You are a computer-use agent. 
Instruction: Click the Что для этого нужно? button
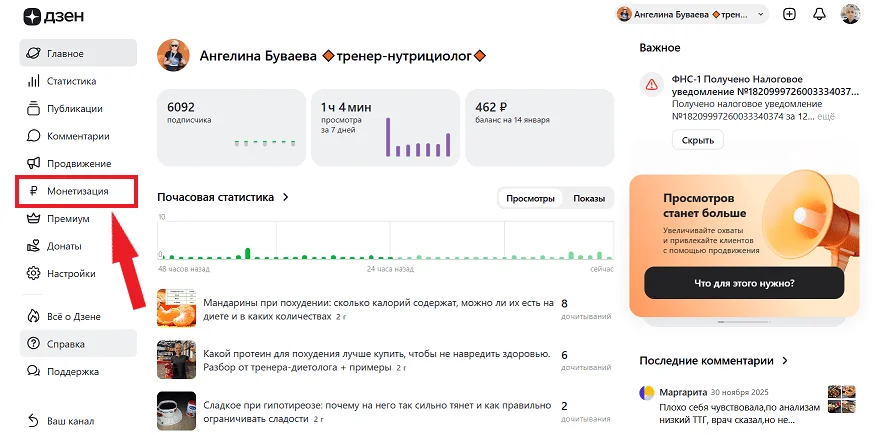[744, 283]
